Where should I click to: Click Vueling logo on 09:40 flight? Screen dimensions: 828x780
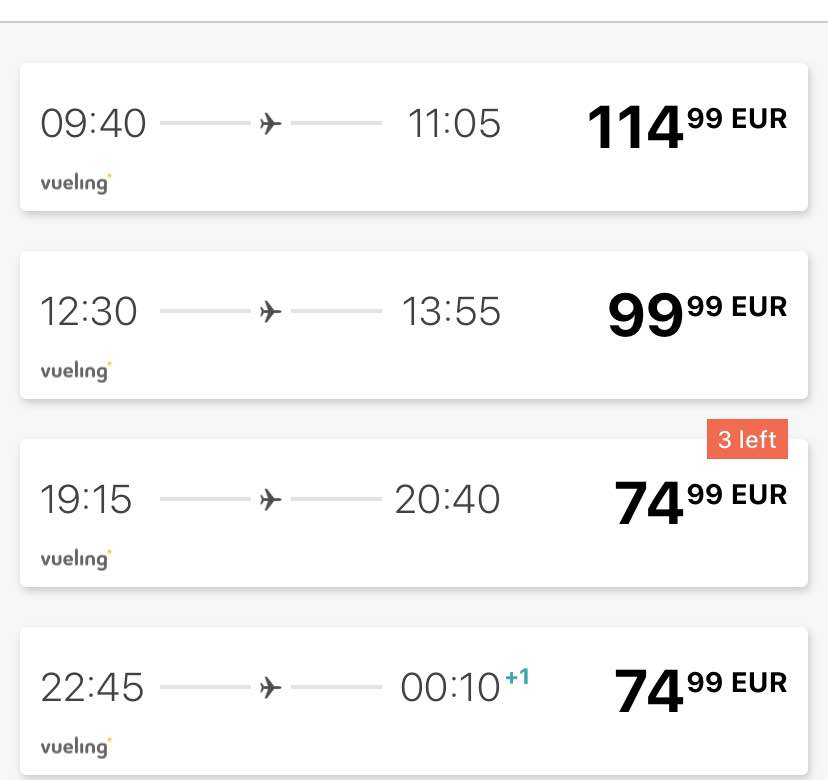[x=76, y=183]
